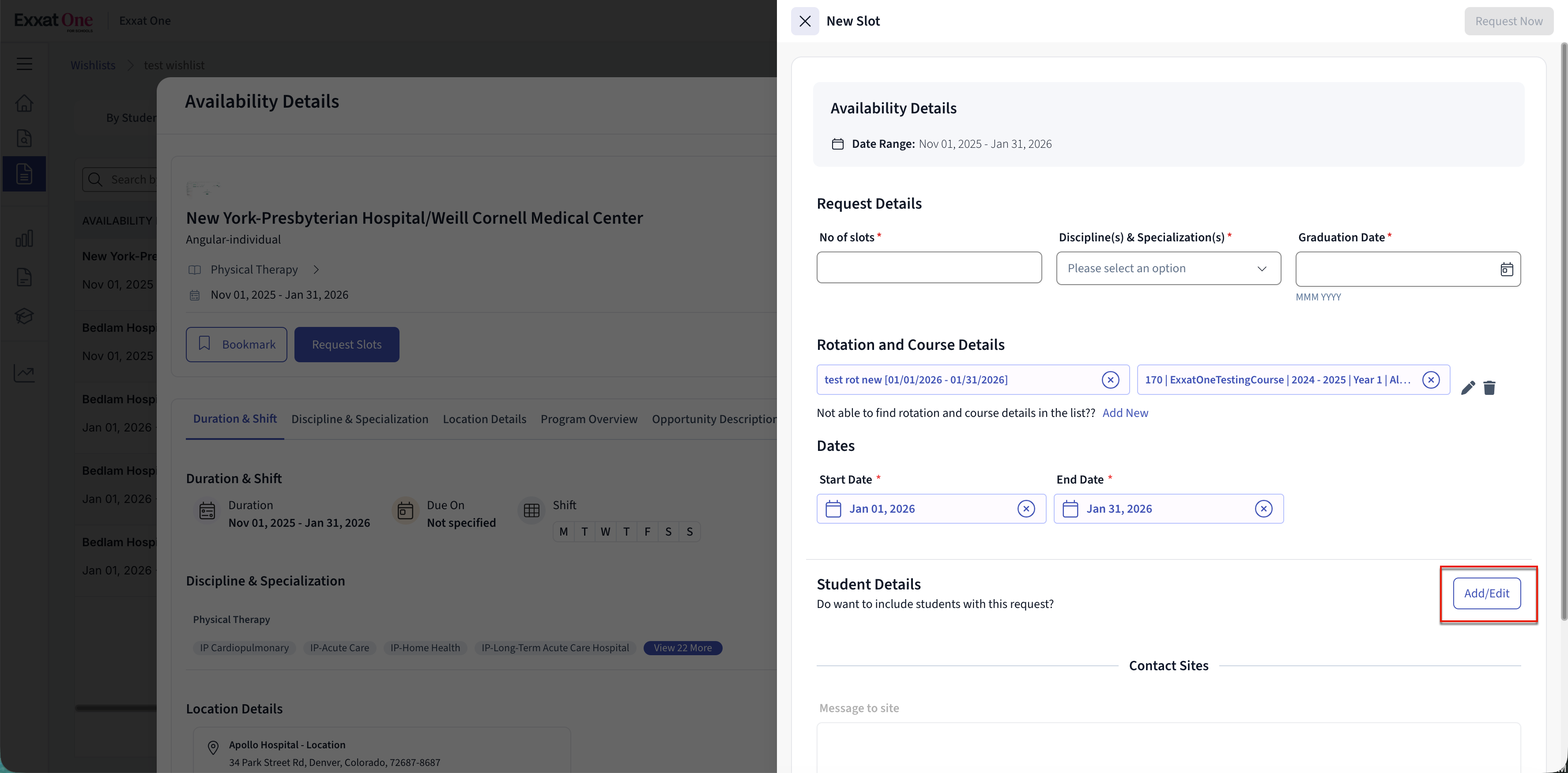Expand View 22 More specializations
Viewport: 1568px width, 773px height.
(x=682, y=648)
